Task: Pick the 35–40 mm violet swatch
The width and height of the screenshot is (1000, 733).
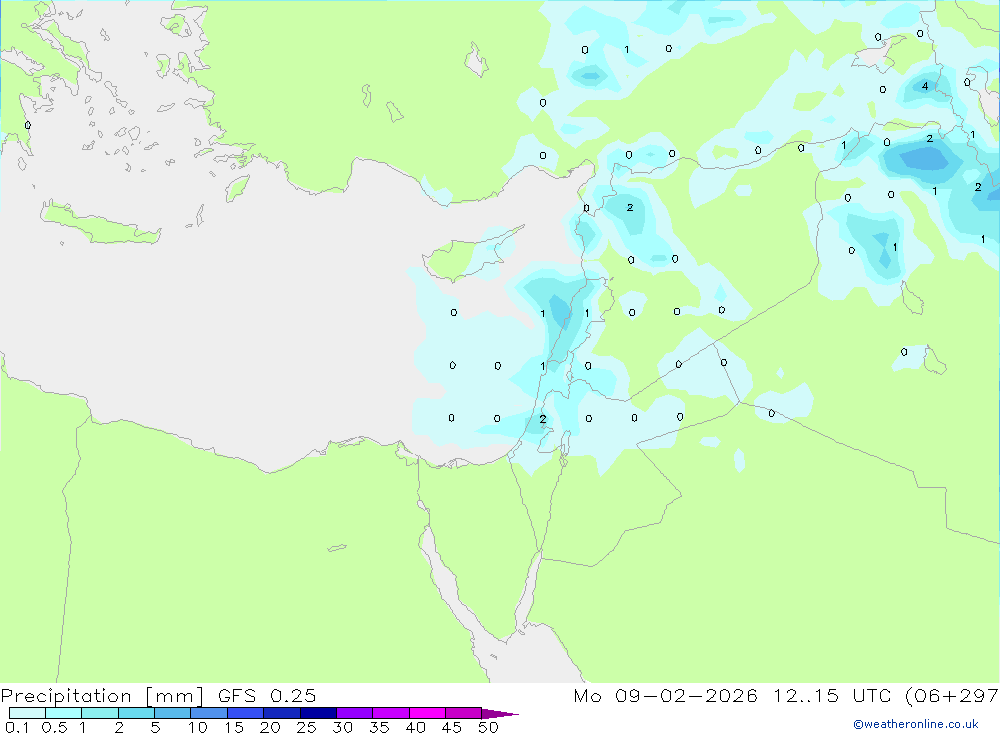Action: (391, 713)
